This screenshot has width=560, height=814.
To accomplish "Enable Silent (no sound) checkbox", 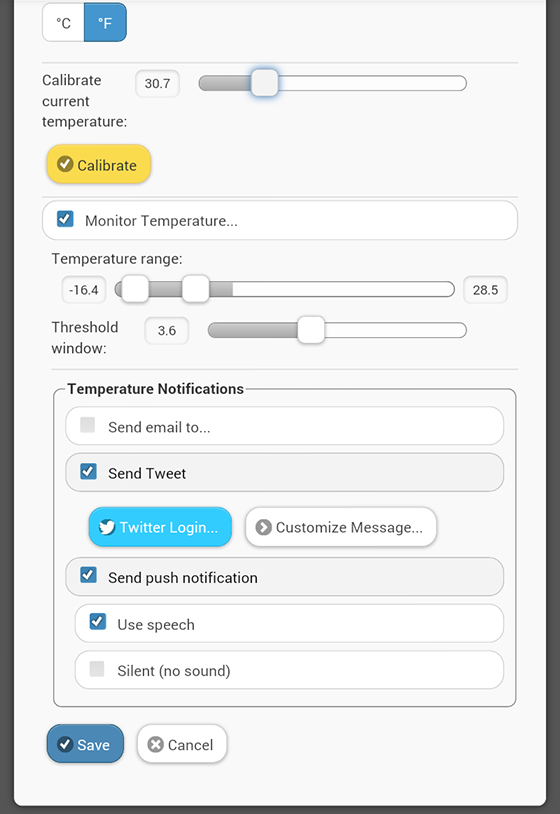I will point(97,669).
